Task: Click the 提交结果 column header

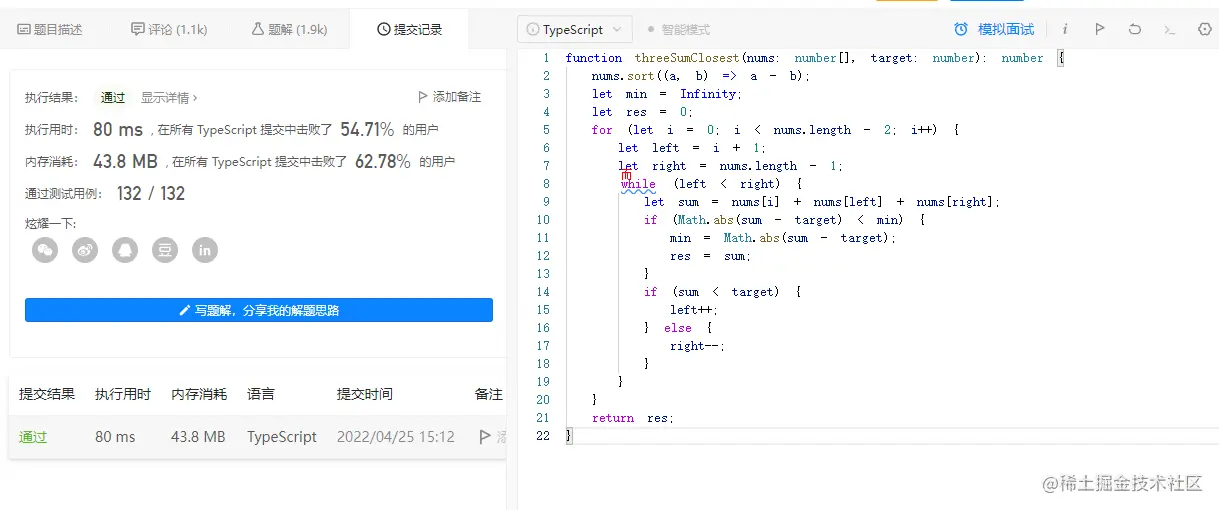Action: [x=47, y=394]
